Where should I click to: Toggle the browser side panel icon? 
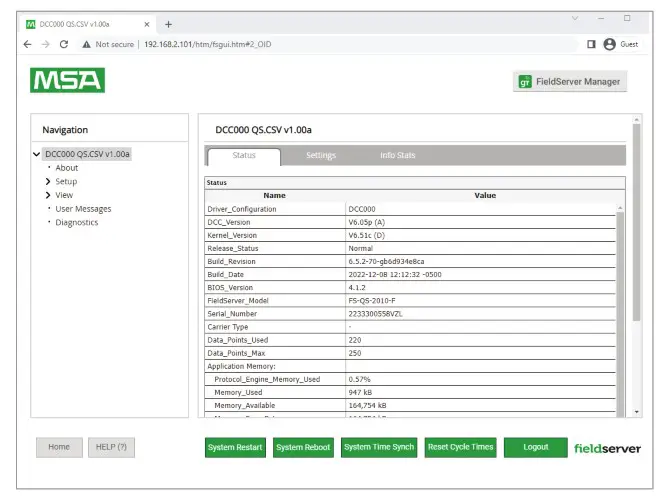pos(590,44)
